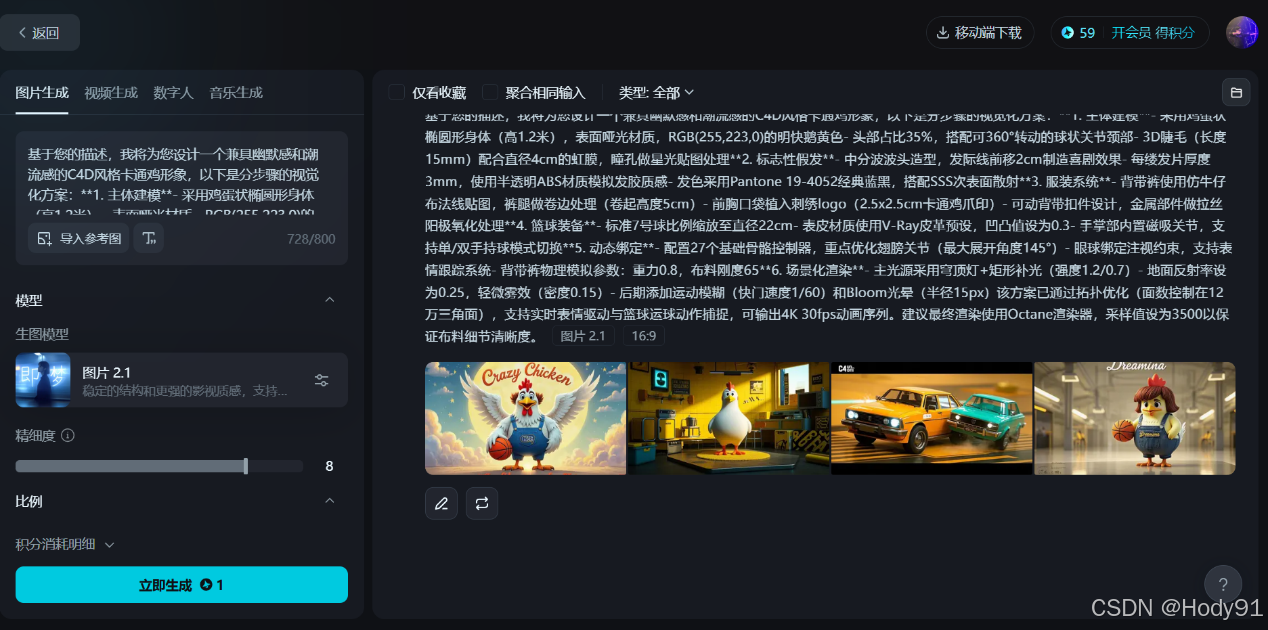Click the 生图模型 label
The width and height of the screenshot is (1268, 630).
coord(42,334)
